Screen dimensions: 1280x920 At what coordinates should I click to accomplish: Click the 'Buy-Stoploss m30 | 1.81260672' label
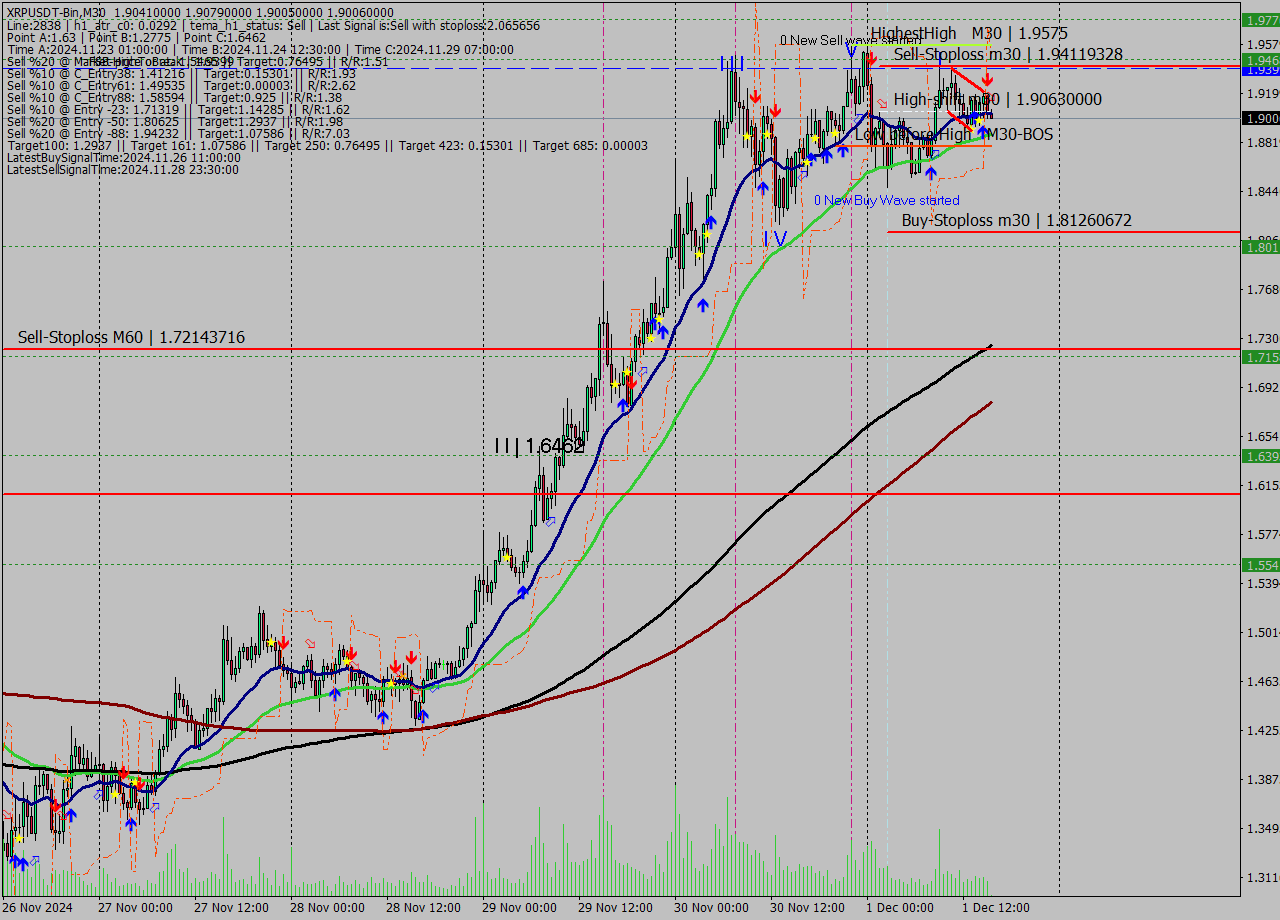(x=1017, y=220)
